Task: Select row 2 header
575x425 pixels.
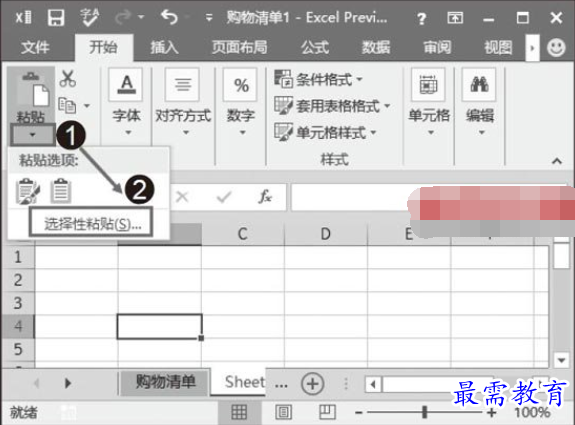Action: [18, 280]
